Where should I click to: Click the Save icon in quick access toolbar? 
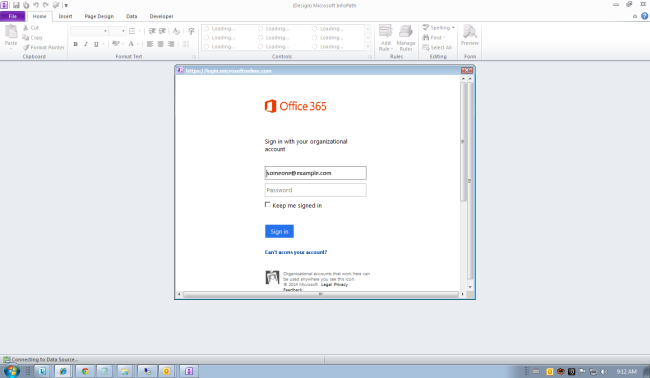click(x=16, y=5)
